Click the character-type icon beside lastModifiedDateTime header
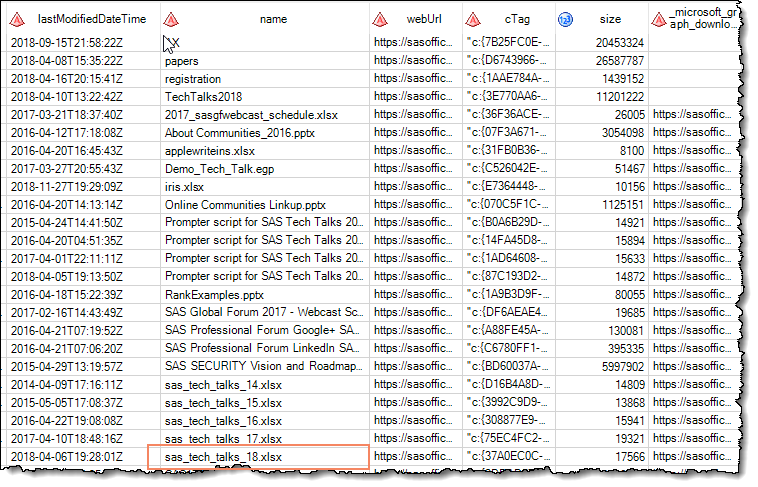The height and width of the screenshot is (487, 758). 19,19
